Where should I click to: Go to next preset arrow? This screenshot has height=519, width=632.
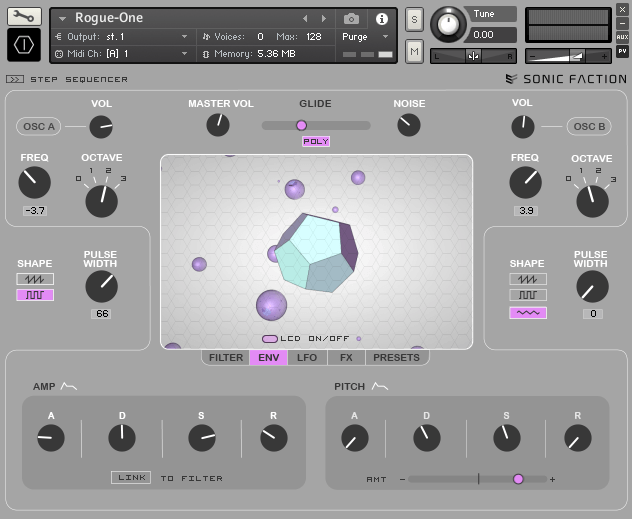(323, 19)
